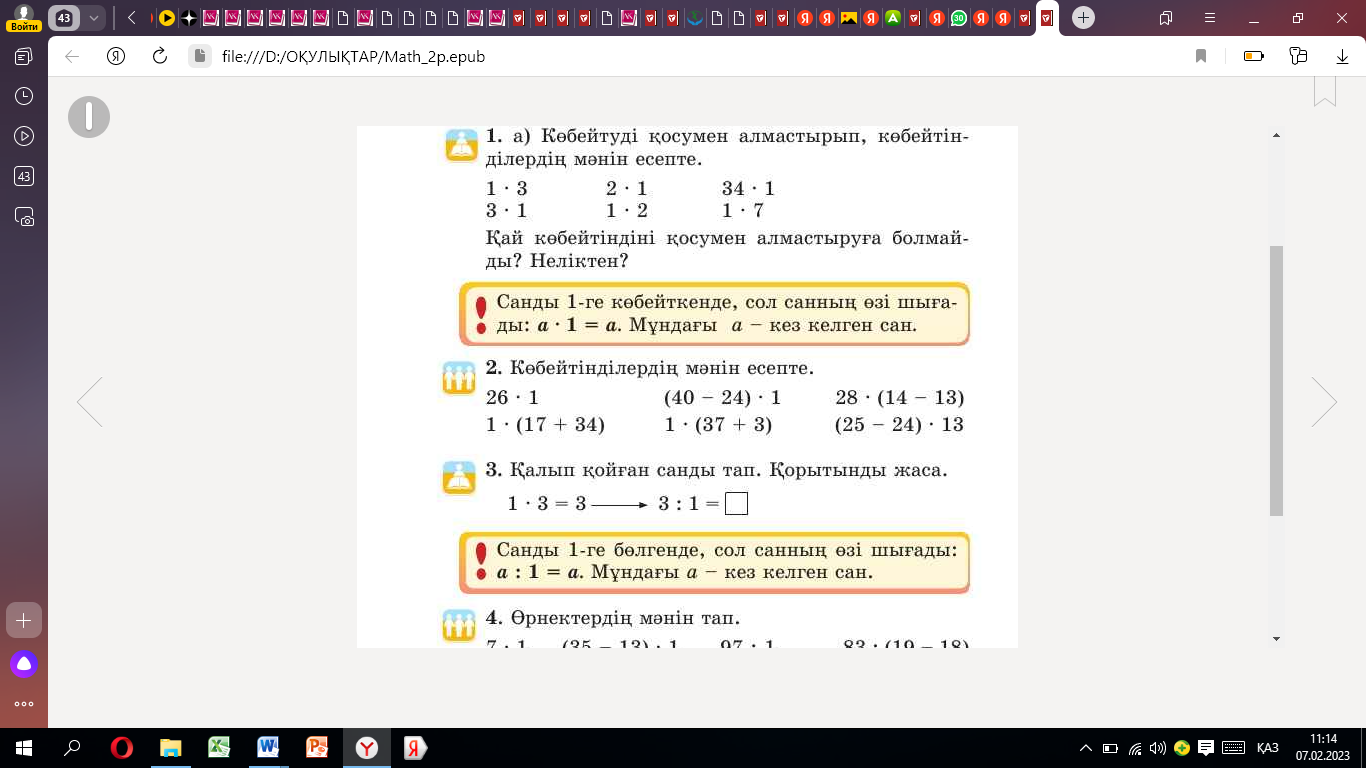Open the sidebar video play icon

pos(24,136)
